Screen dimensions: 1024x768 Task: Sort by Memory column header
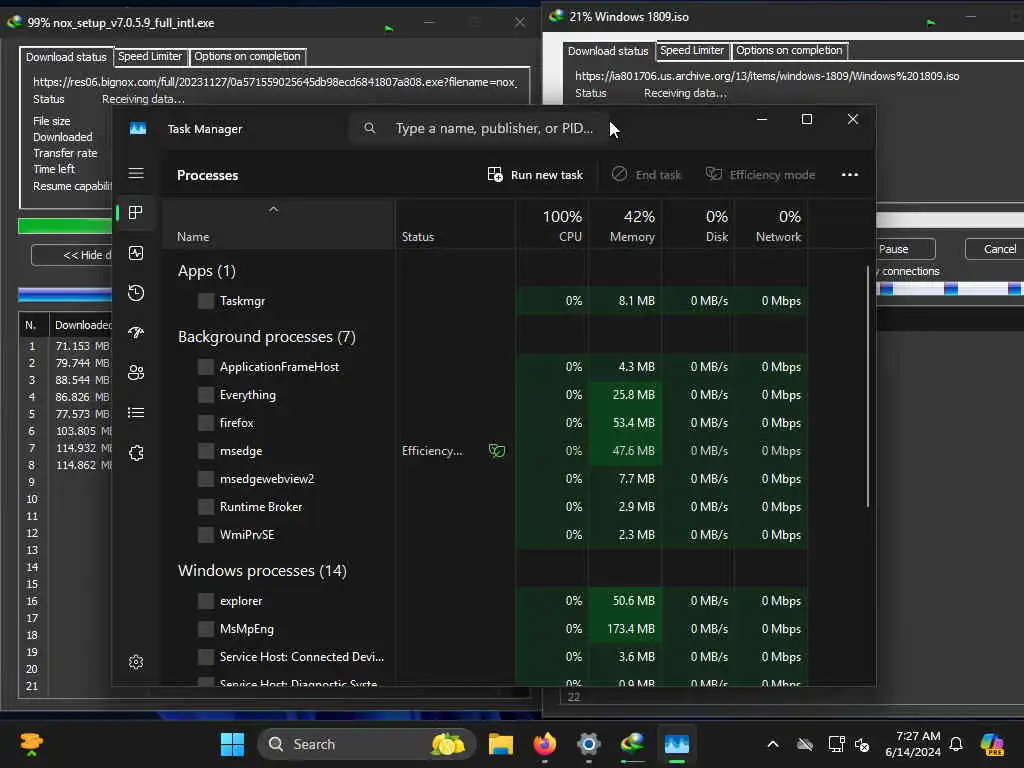coord(626,225)
